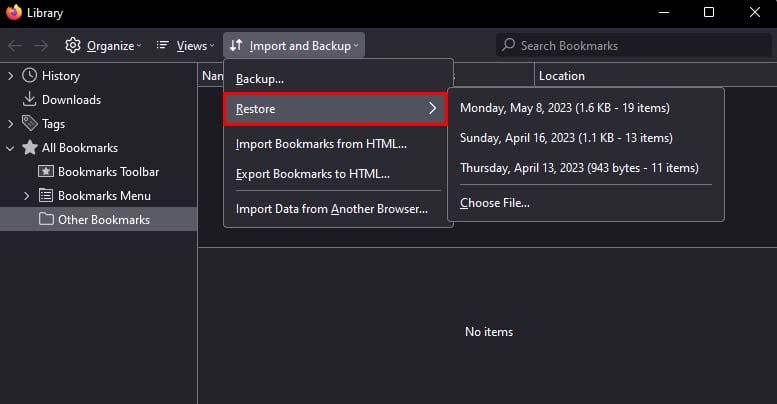Viewport: 777px width, 404px height.
Task: Expand the Bookmarks Menu folder
Action: [x=28, y=196]
